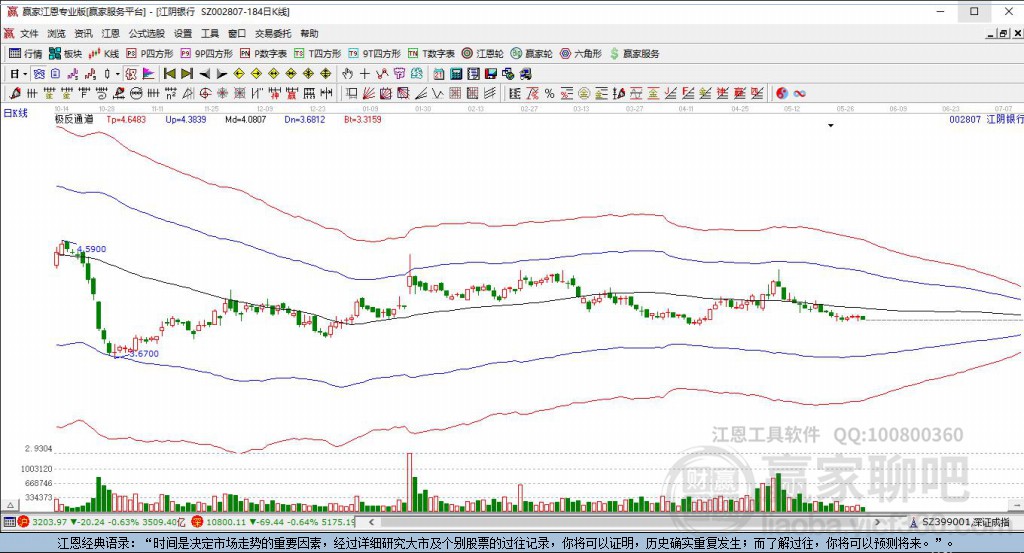Click the n² tool icon
Viewport: 1024px width, 553px height.
click(170, 93)
